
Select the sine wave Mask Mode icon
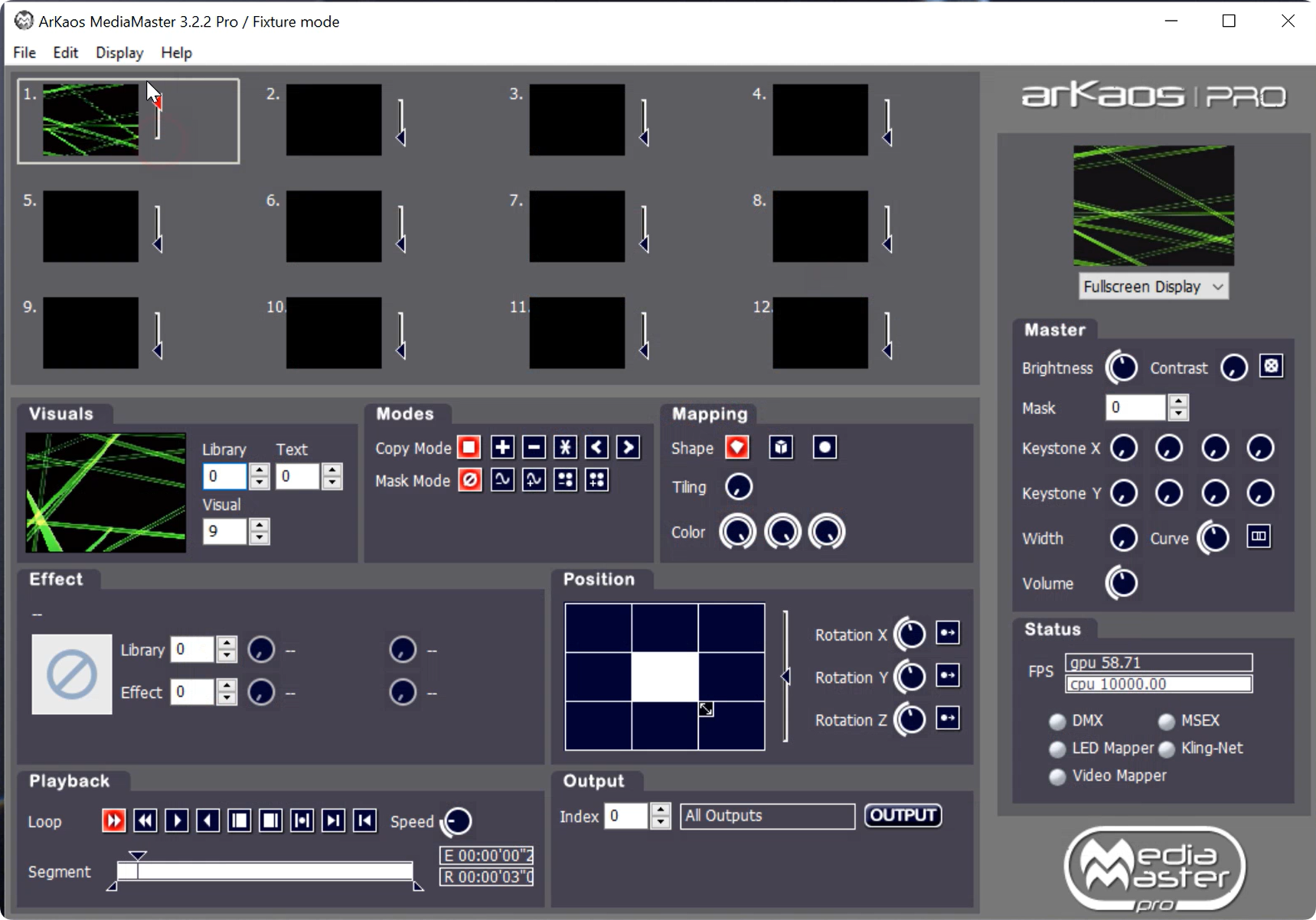point(502,480)
